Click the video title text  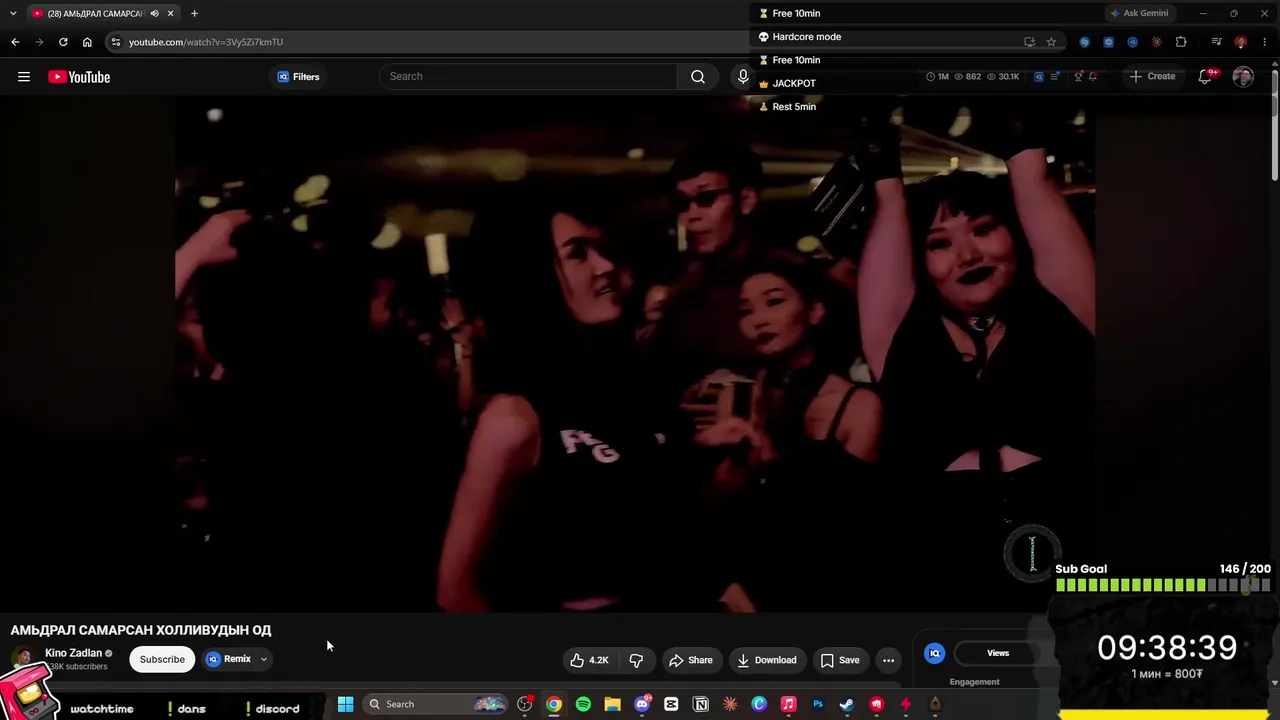(x=141, y=630)
